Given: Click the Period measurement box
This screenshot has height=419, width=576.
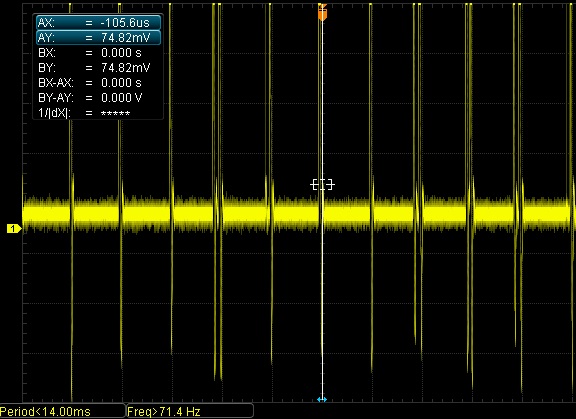Looking at the screenshot, I should pos(62,411).
